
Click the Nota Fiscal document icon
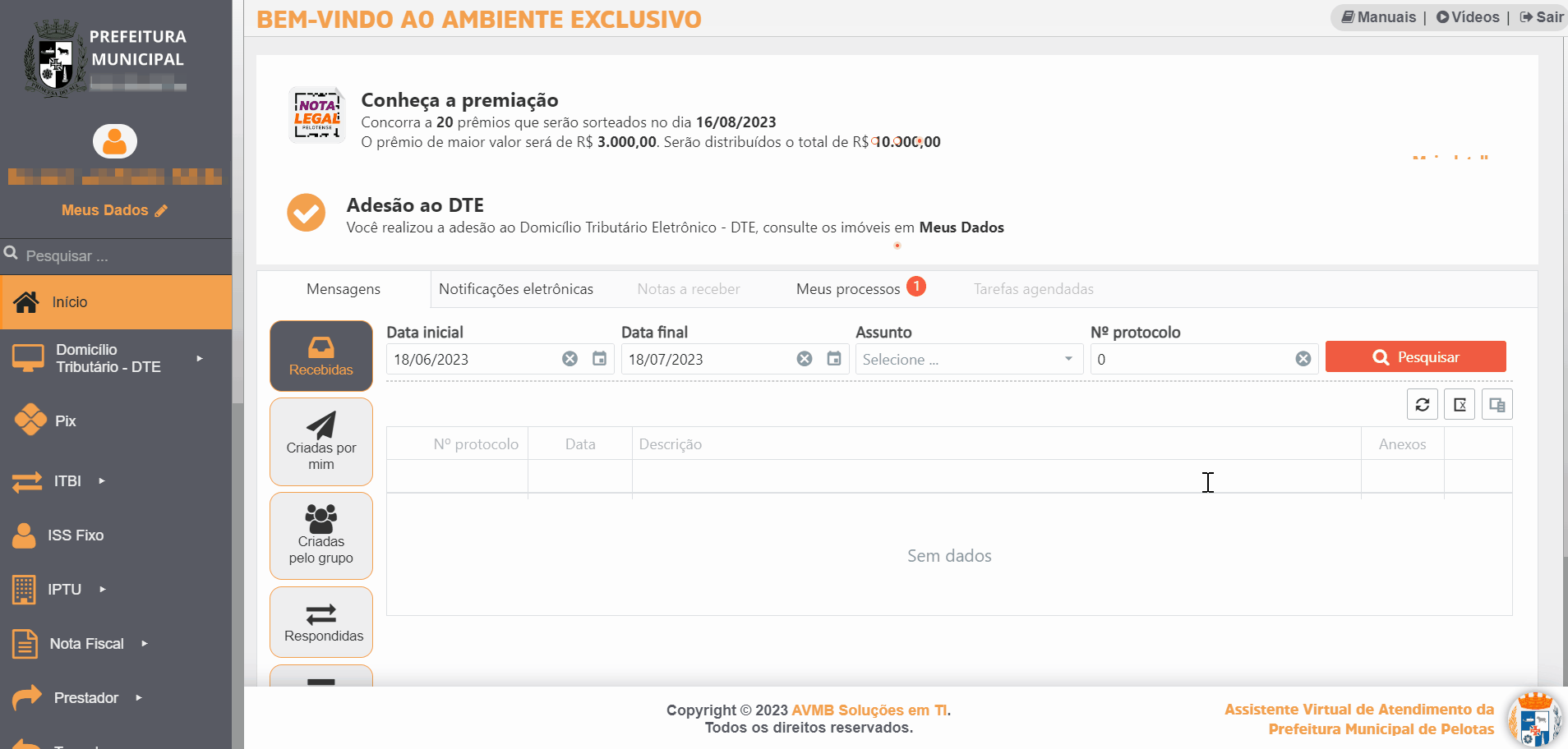[24, 644]
